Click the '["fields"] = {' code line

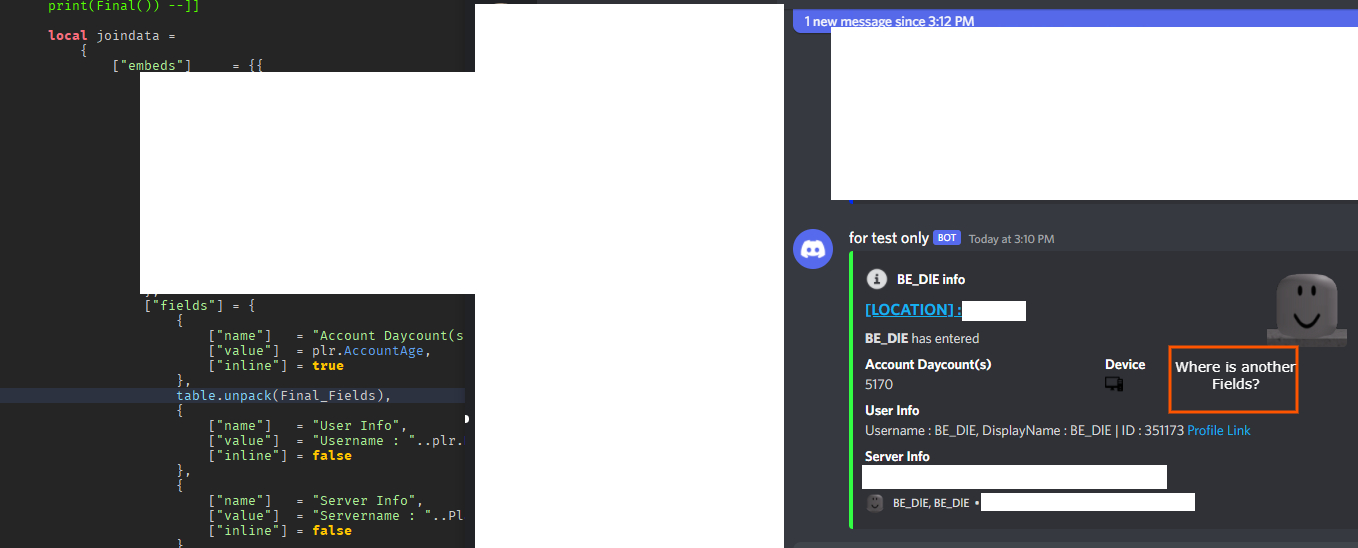coord(200,305)
